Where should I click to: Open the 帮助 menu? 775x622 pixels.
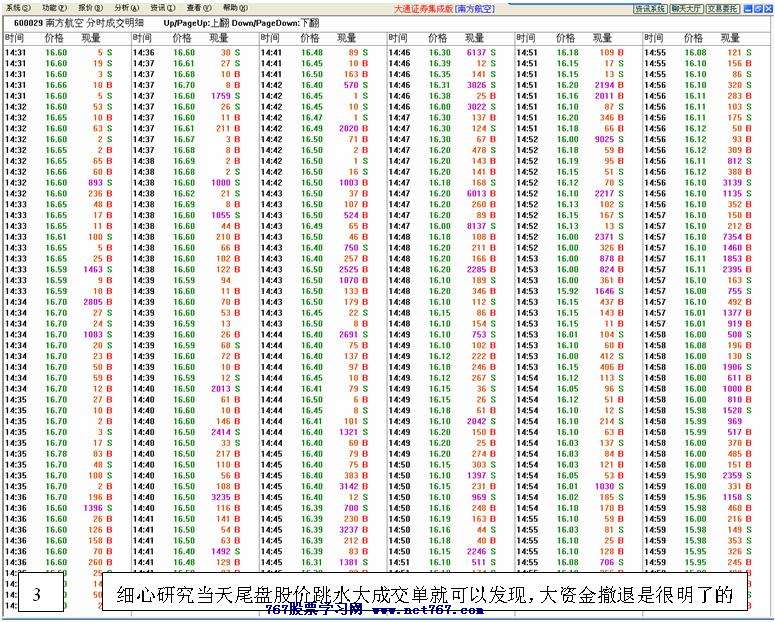231,7
